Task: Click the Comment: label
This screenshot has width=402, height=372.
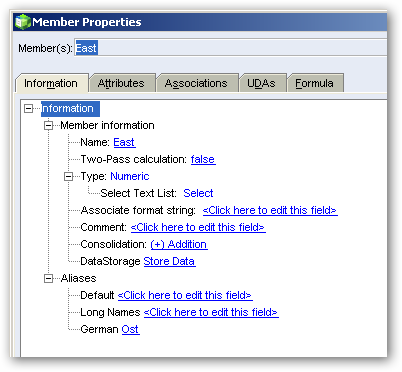Action: pyautogui.click(x=103, y=228)
